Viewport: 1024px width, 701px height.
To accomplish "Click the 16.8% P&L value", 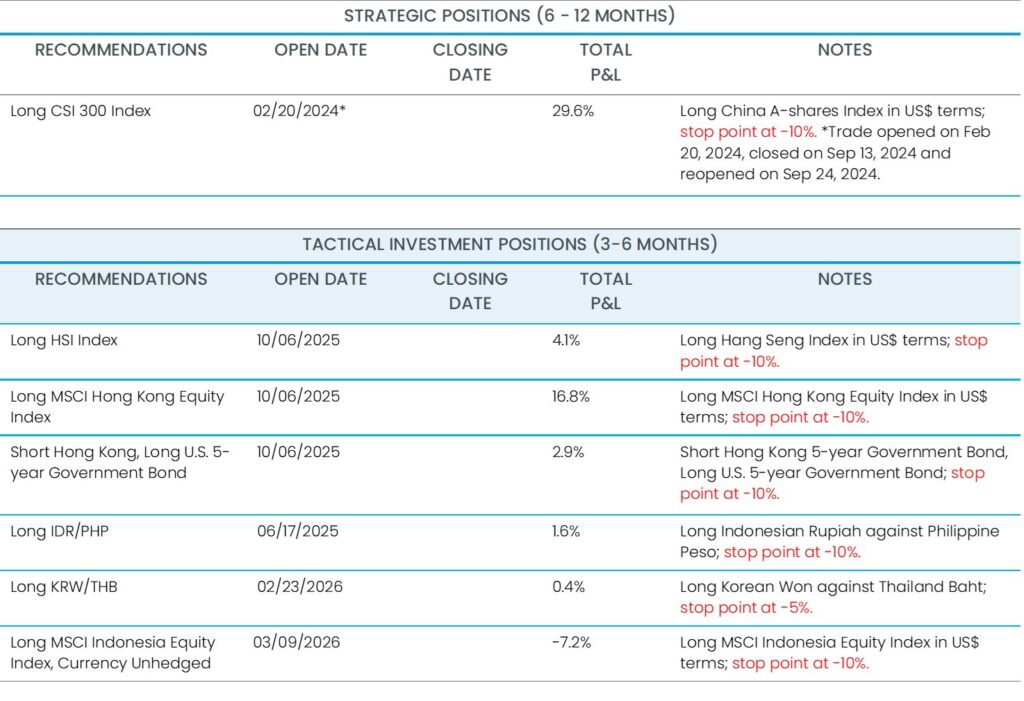I will point(571,396).
